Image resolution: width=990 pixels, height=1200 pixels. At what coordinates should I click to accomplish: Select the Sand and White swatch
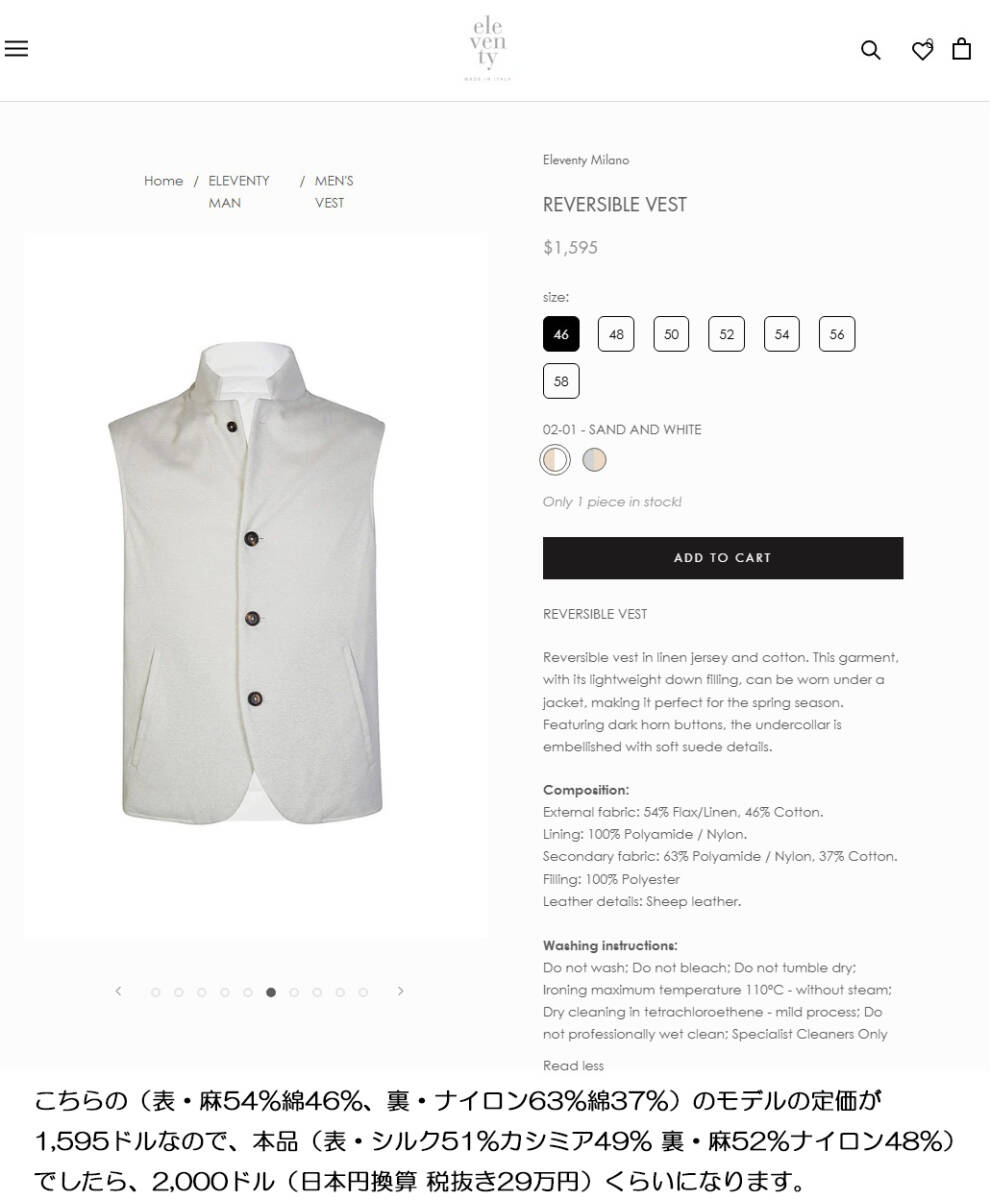[555, 460]
